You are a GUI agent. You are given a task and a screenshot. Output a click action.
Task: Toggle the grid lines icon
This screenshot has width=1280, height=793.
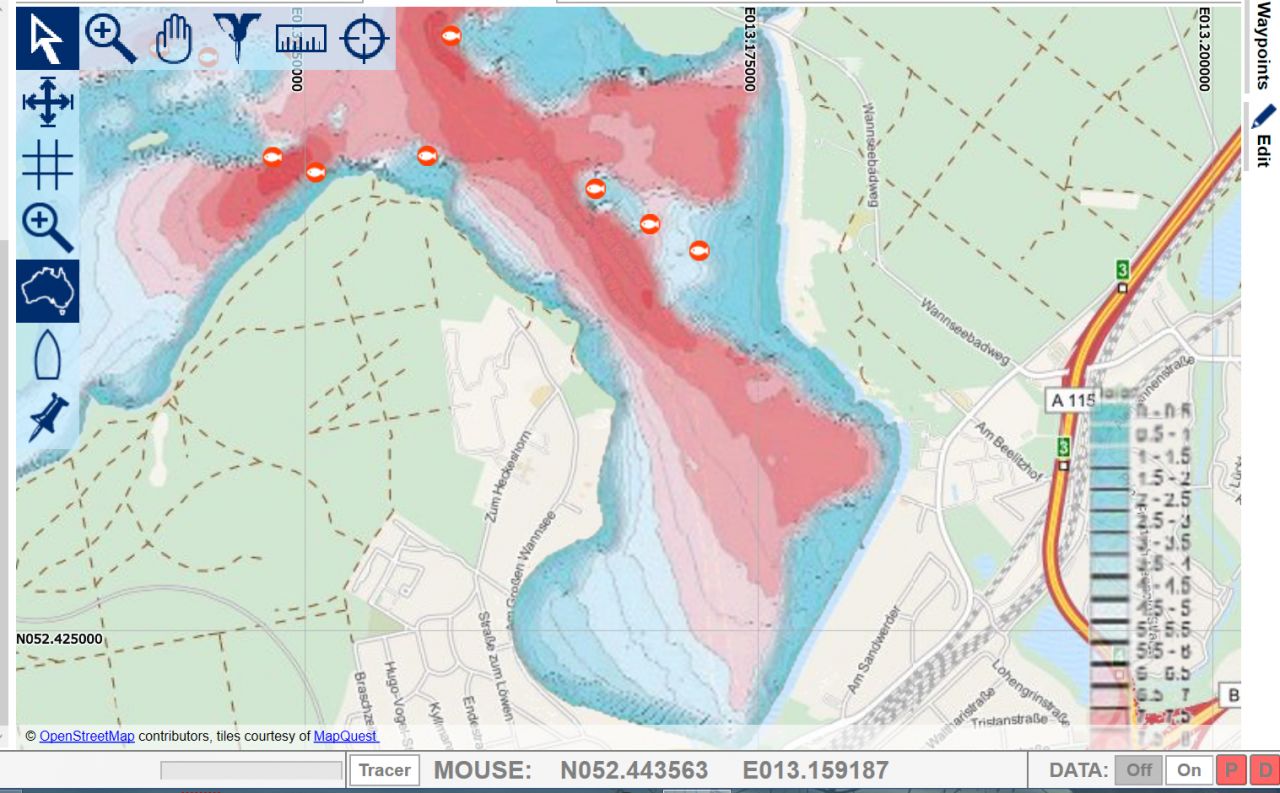click(47, 165)
